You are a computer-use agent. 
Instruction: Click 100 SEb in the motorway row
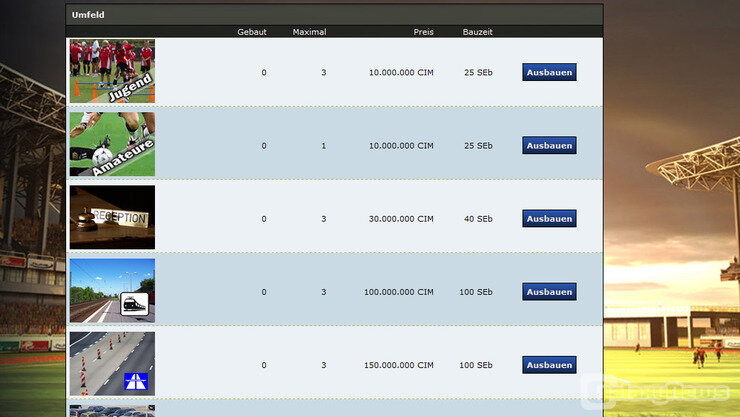(476, 365)
